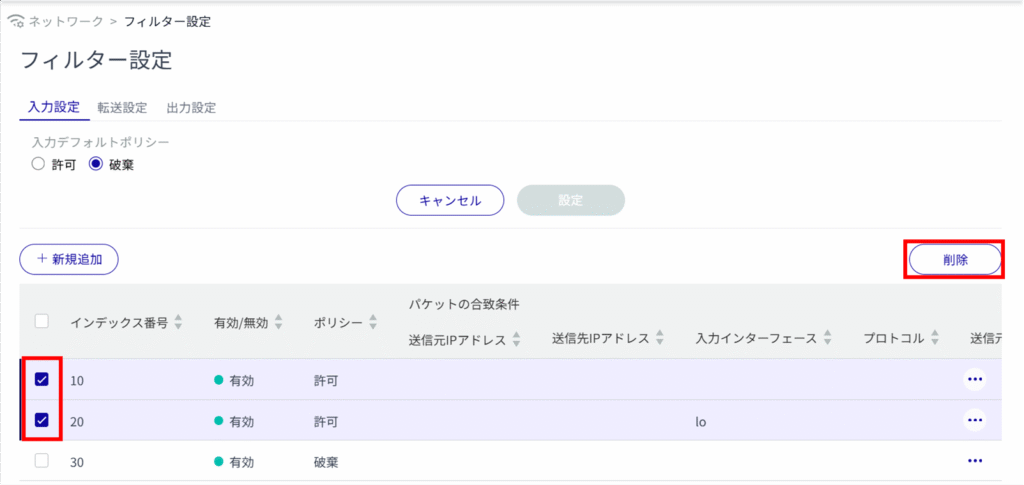The width and height of the screenshot is (1024, 485).
Task: Toggle the select-all header checkbox
Action: point(42,321)
